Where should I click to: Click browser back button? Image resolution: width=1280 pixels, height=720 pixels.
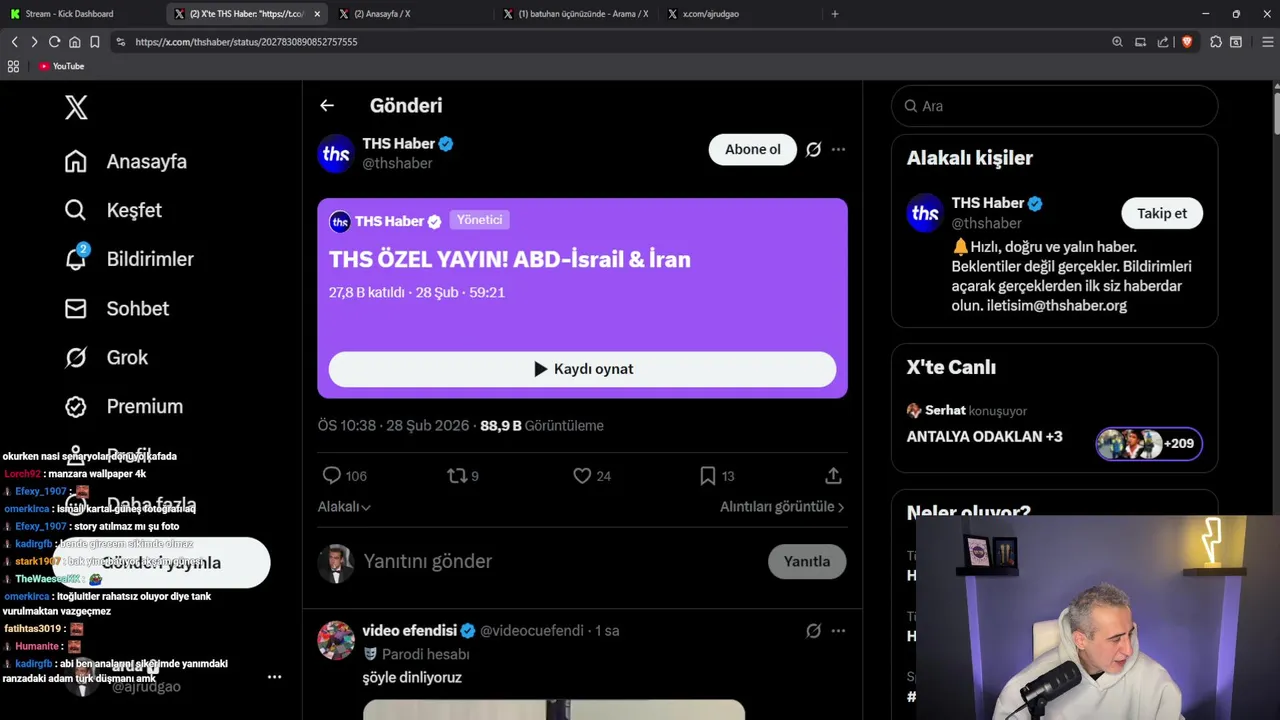14,42
